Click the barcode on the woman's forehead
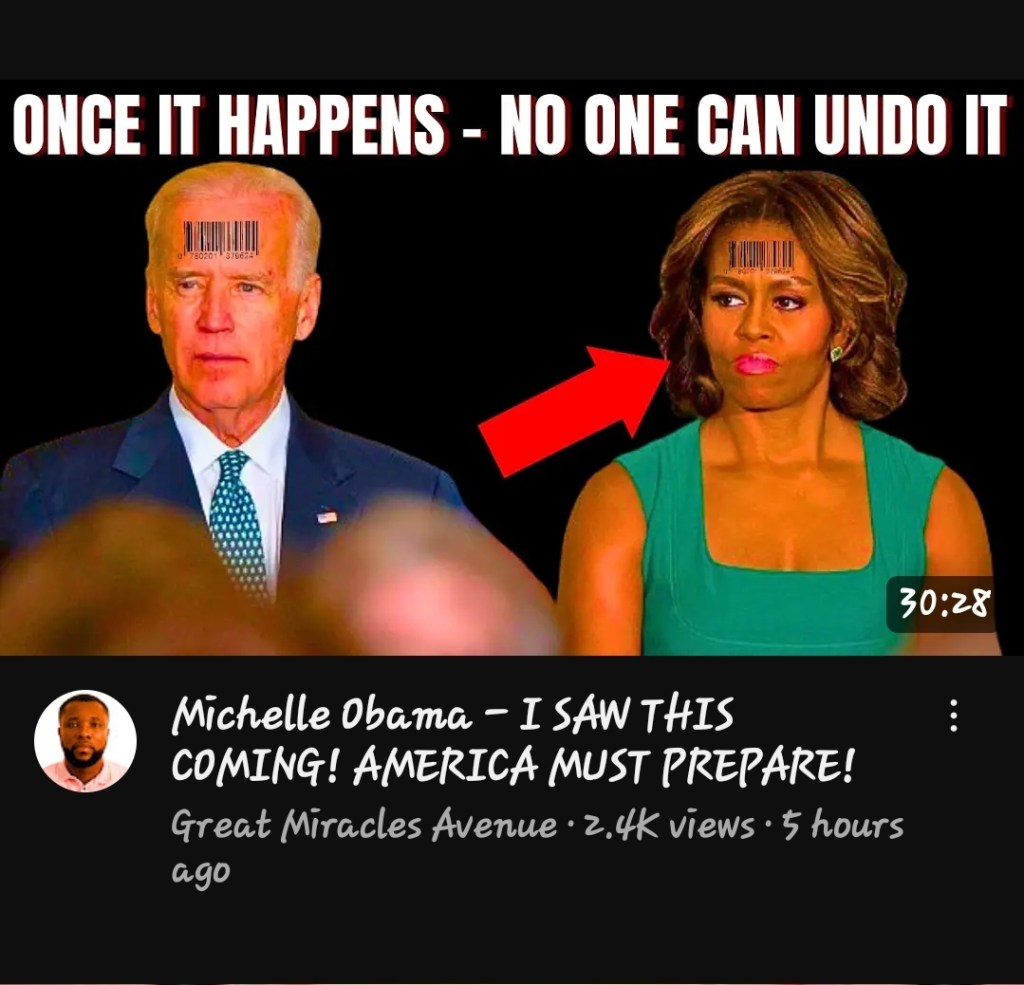 [x=761, y=256]
